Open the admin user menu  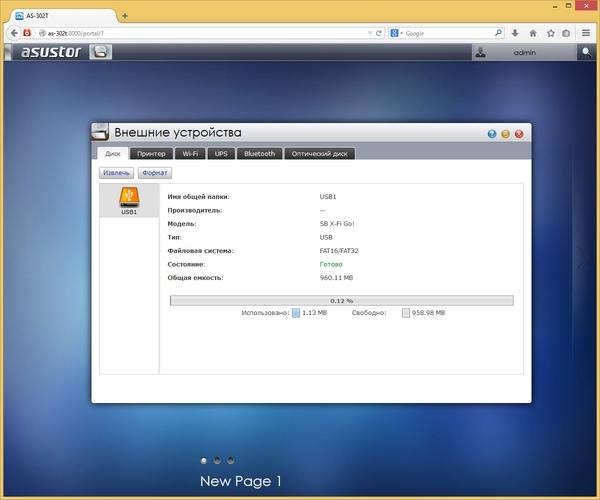coord(524,52)
